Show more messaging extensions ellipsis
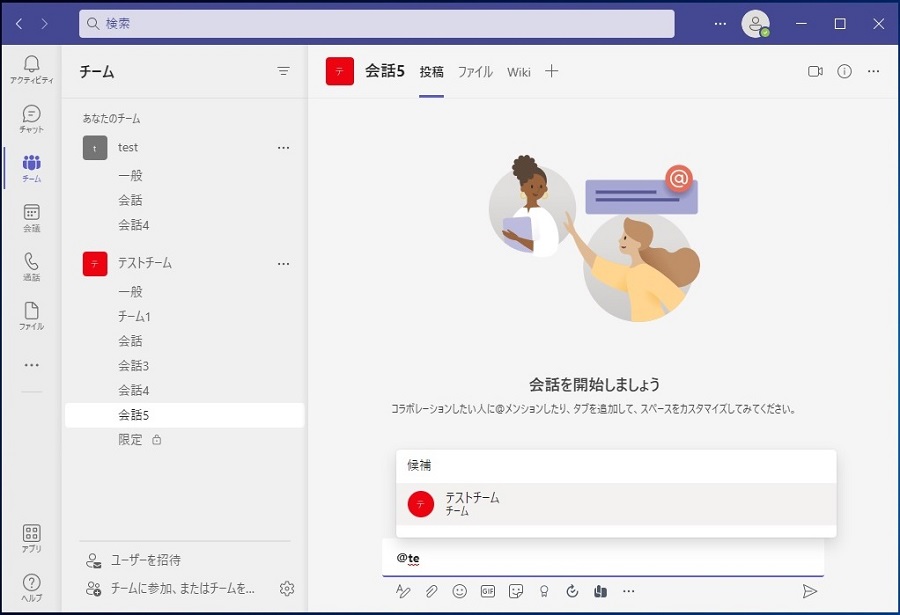This screenshot has width=900, height=615. click(x=629, y=591)
